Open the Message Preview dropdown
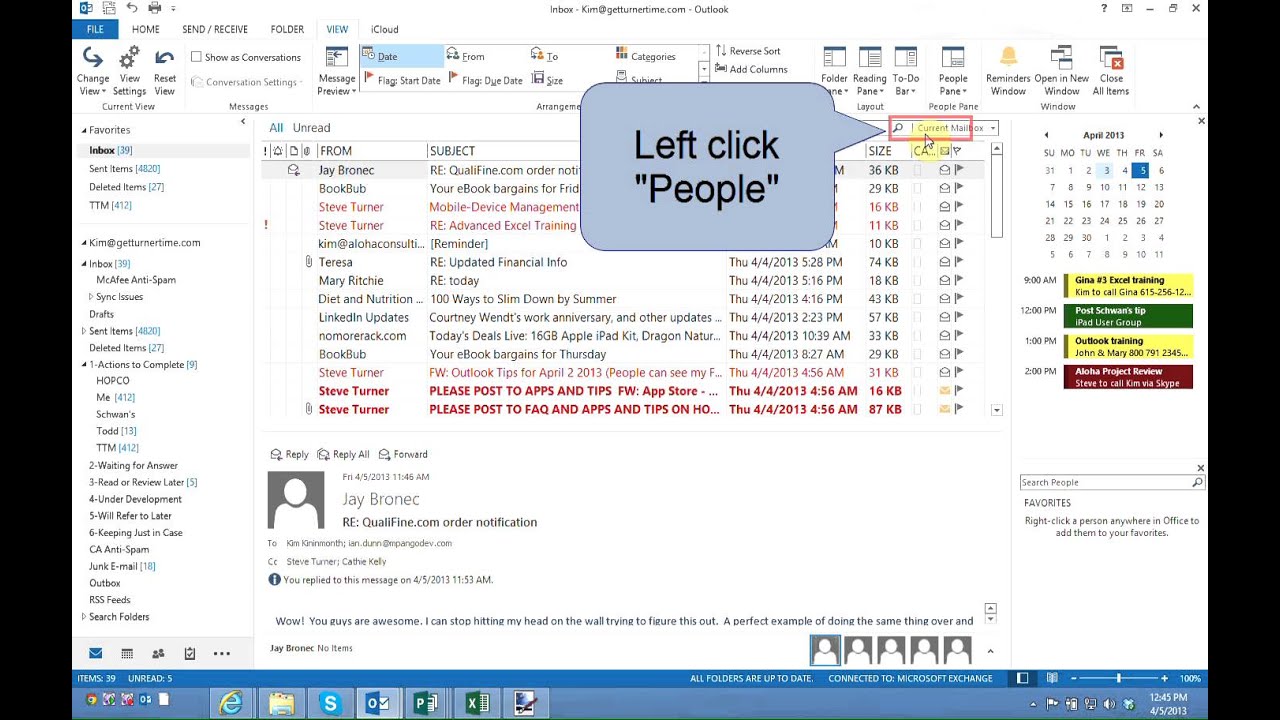The height and width of the screenshot is (720, 1280). 337,71
